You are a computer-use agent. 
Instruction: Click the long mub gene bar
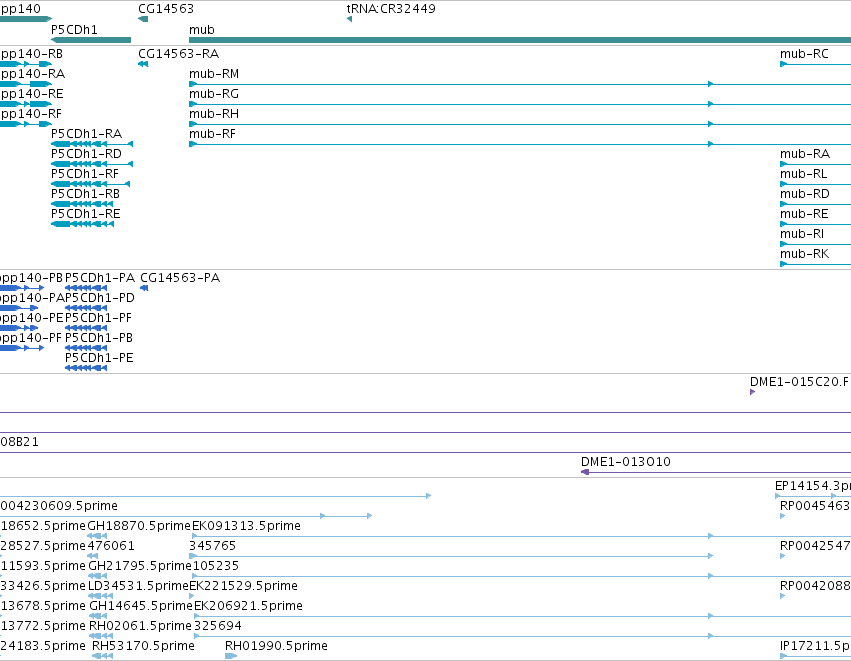(x=520, y=40)
